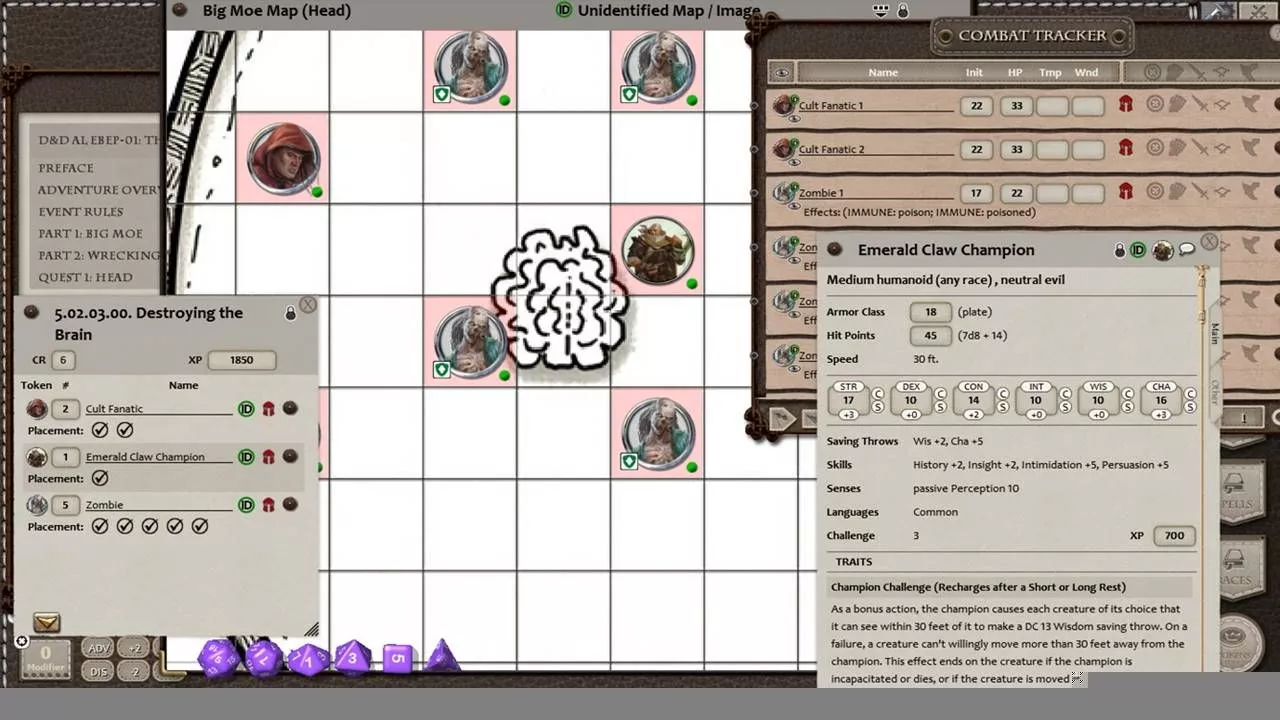Open the attack sword section for Cult Fanatic 1
Screen dimensions: 1280x720
(1200, 104)
